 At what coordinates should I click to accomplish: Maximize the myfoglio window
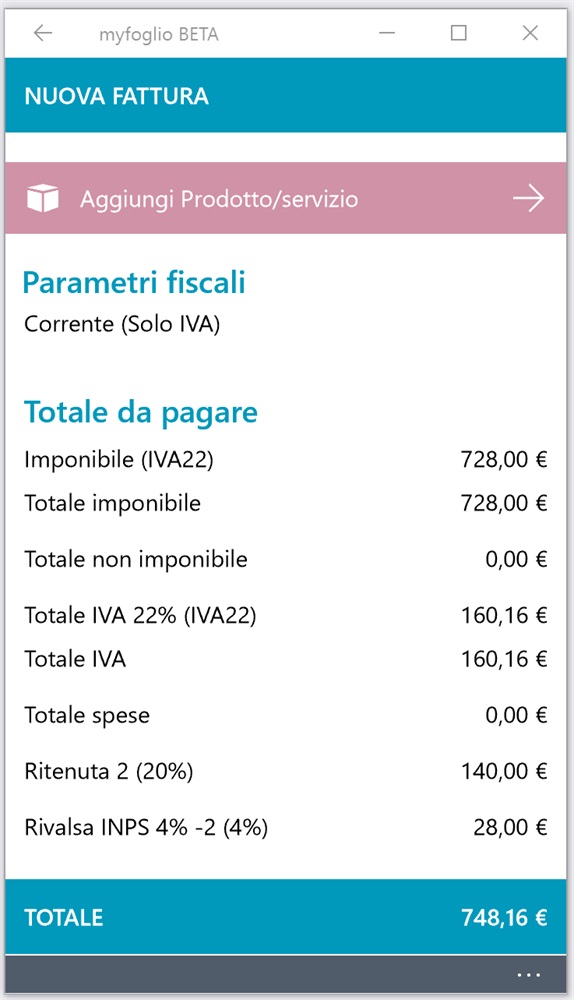pyautogui.click(x=459, y=33)
